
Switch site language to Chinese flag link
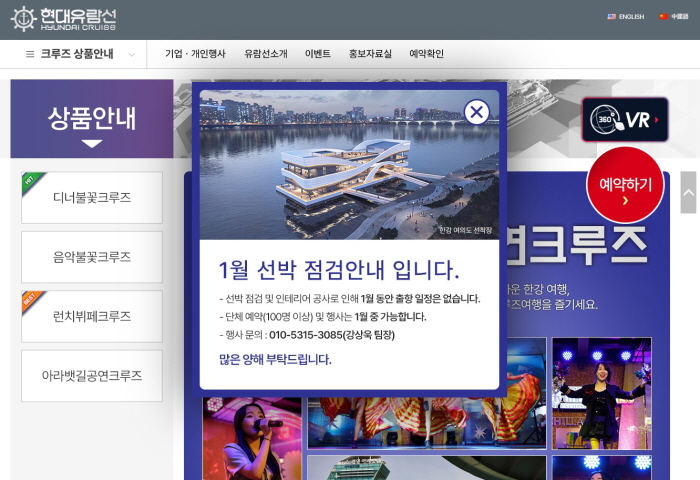(x=674, y=17)
